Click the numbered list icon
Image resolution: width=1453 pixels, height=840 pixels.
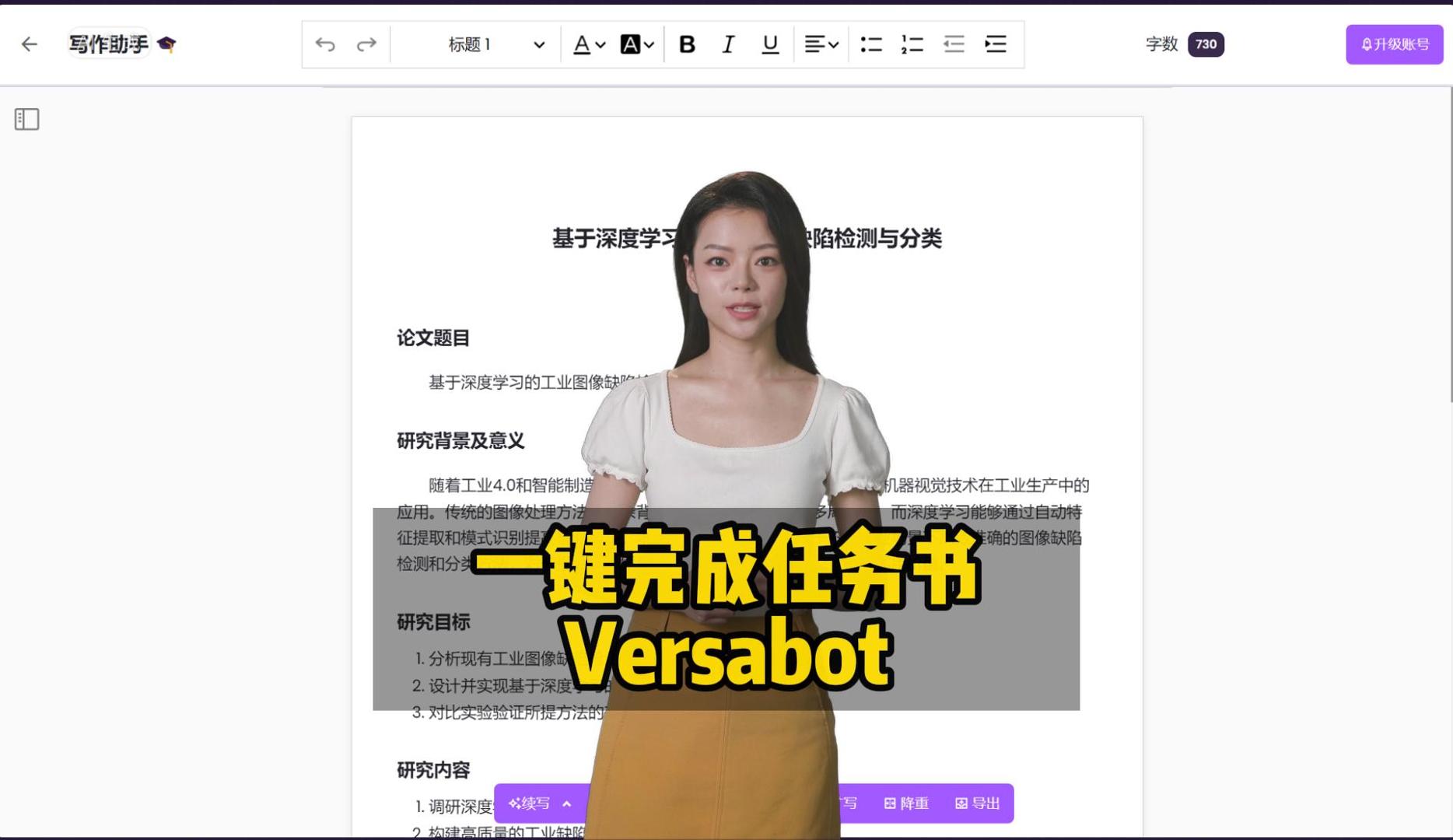[912, 44]
